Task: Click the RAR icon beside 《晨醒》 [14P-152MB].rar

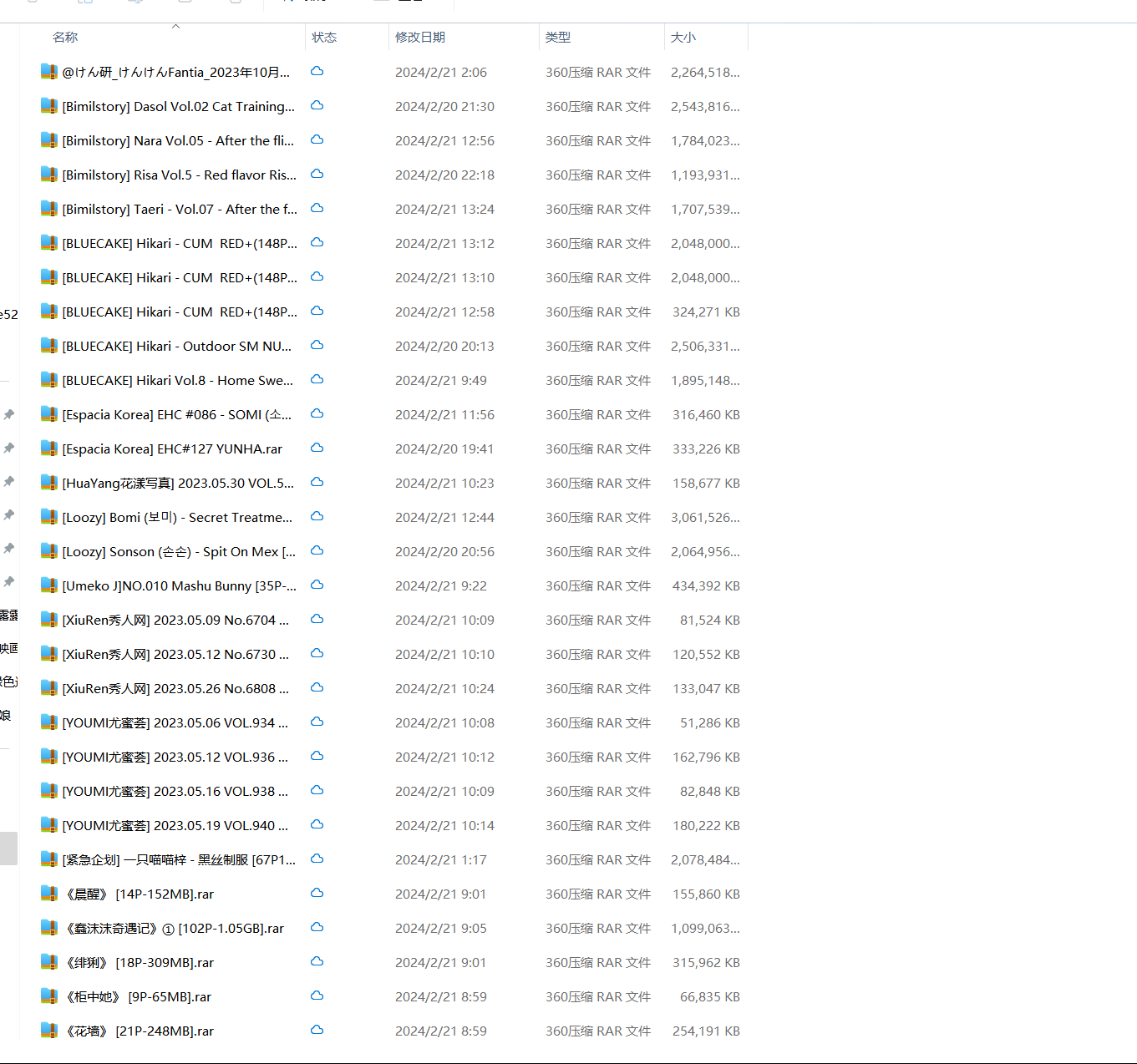Action: pos(49,894)
